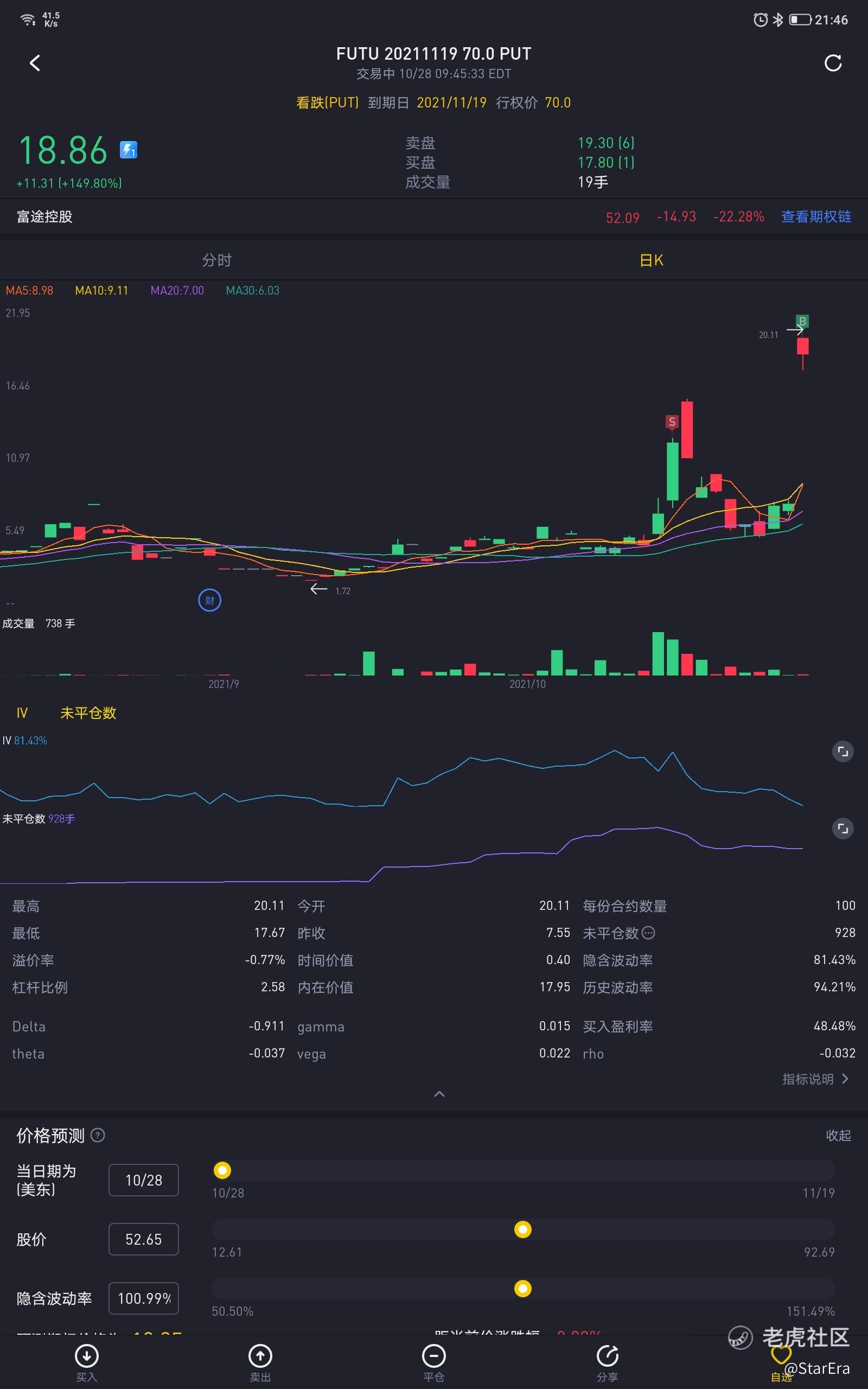The image size is (868, 1389).
Task: Open 查看期权链 option chain link
Action: click(x=816, y=216)
